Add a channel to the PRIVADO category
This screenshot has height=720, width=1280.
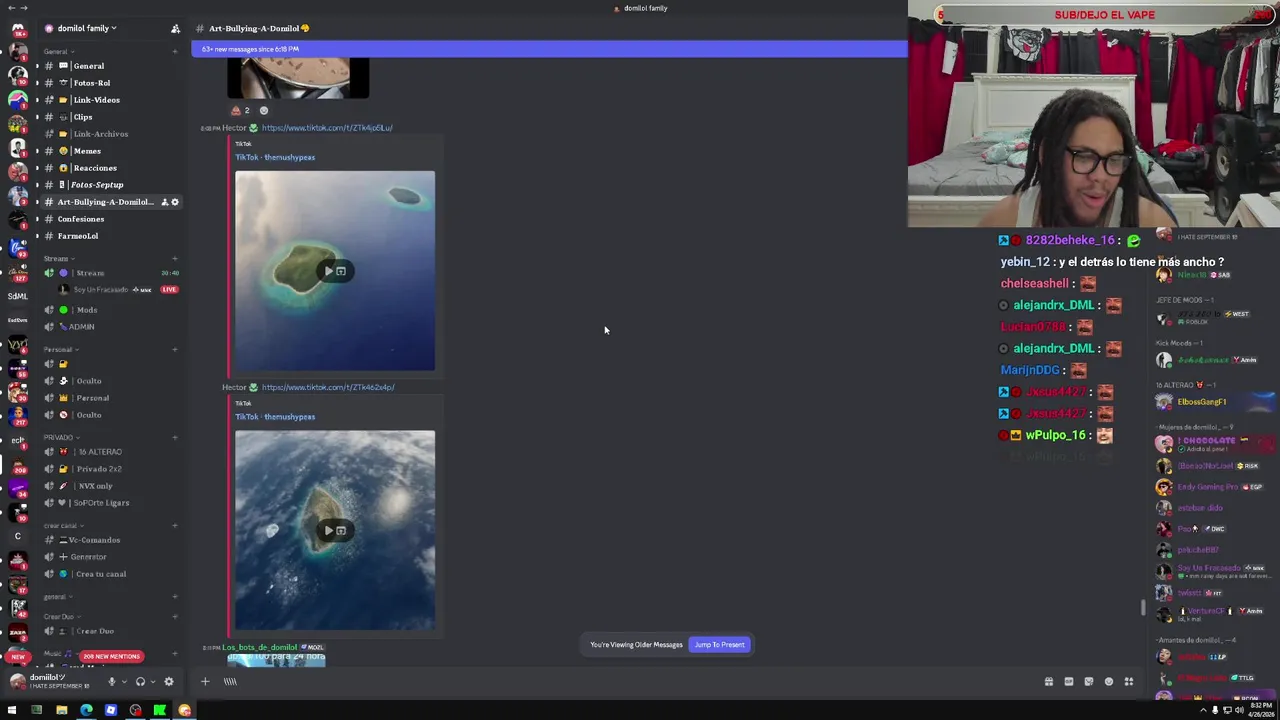175,437
